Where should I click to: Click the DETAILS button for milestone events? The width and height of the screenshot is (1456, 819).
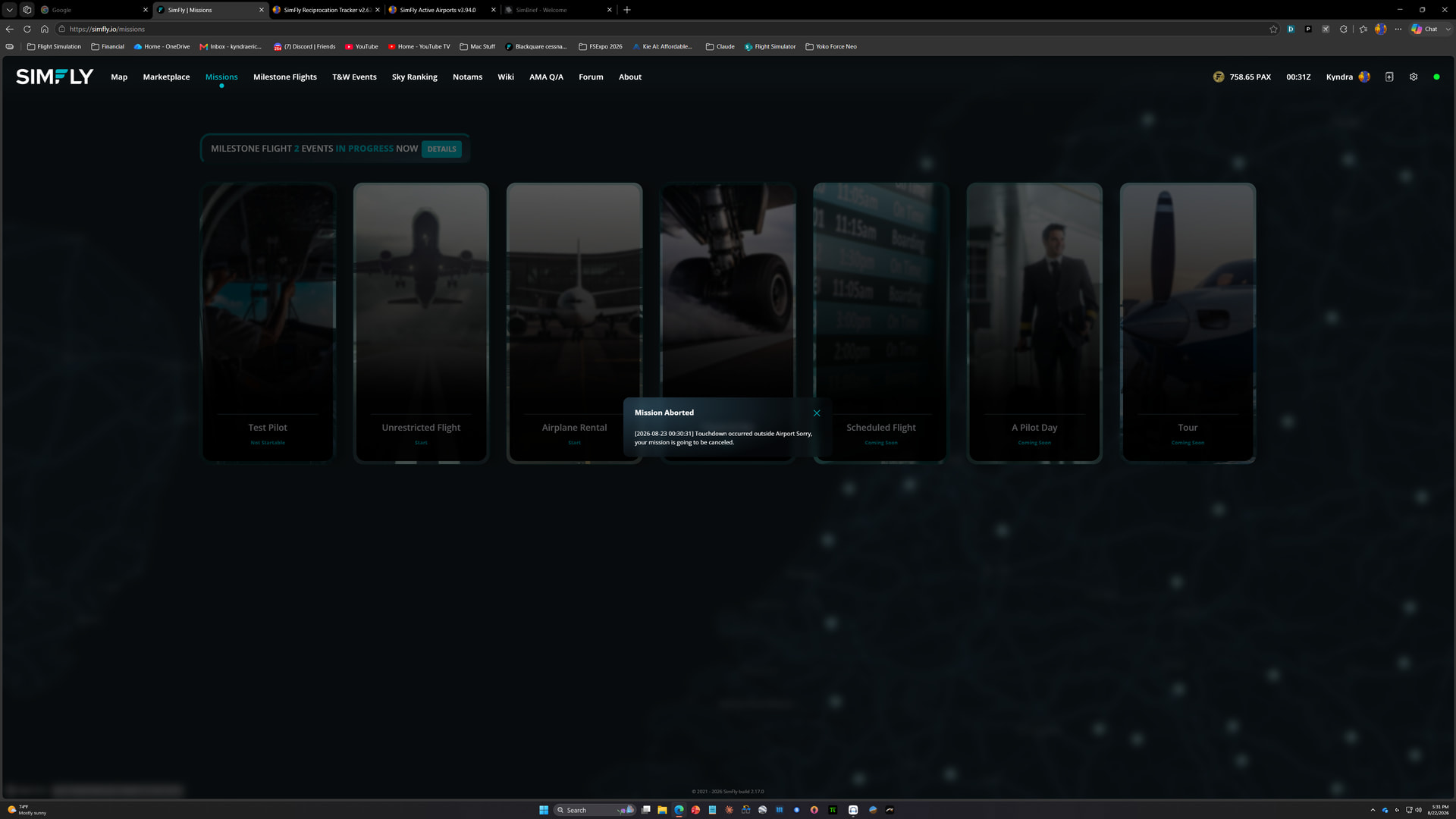click(x=441, y=149)
